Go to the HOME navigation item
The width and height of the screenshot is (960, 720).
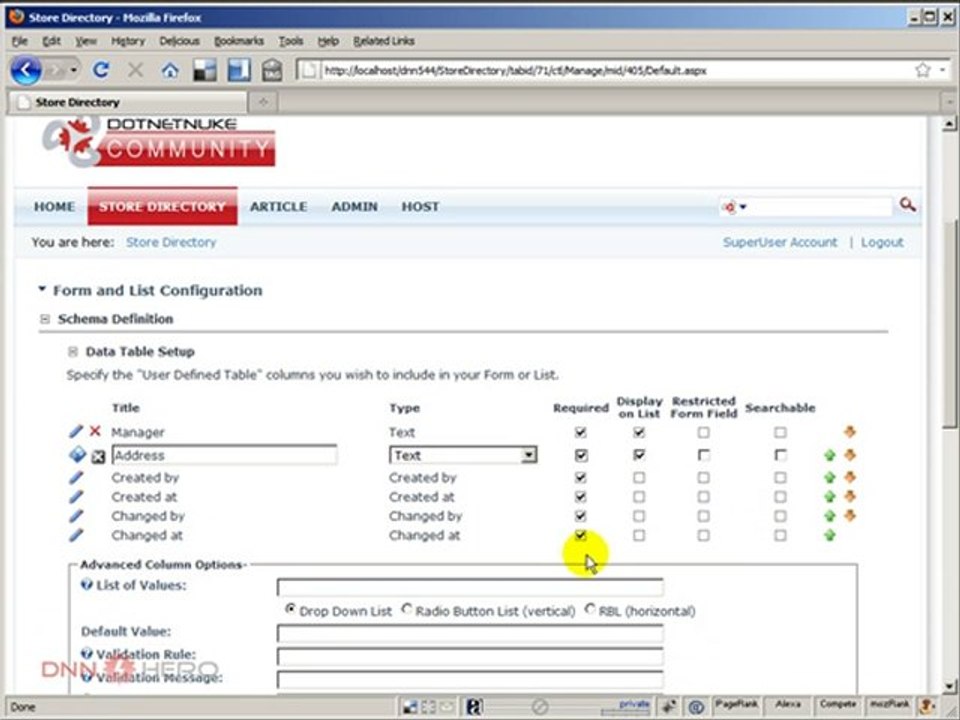[x=54, y=207]
